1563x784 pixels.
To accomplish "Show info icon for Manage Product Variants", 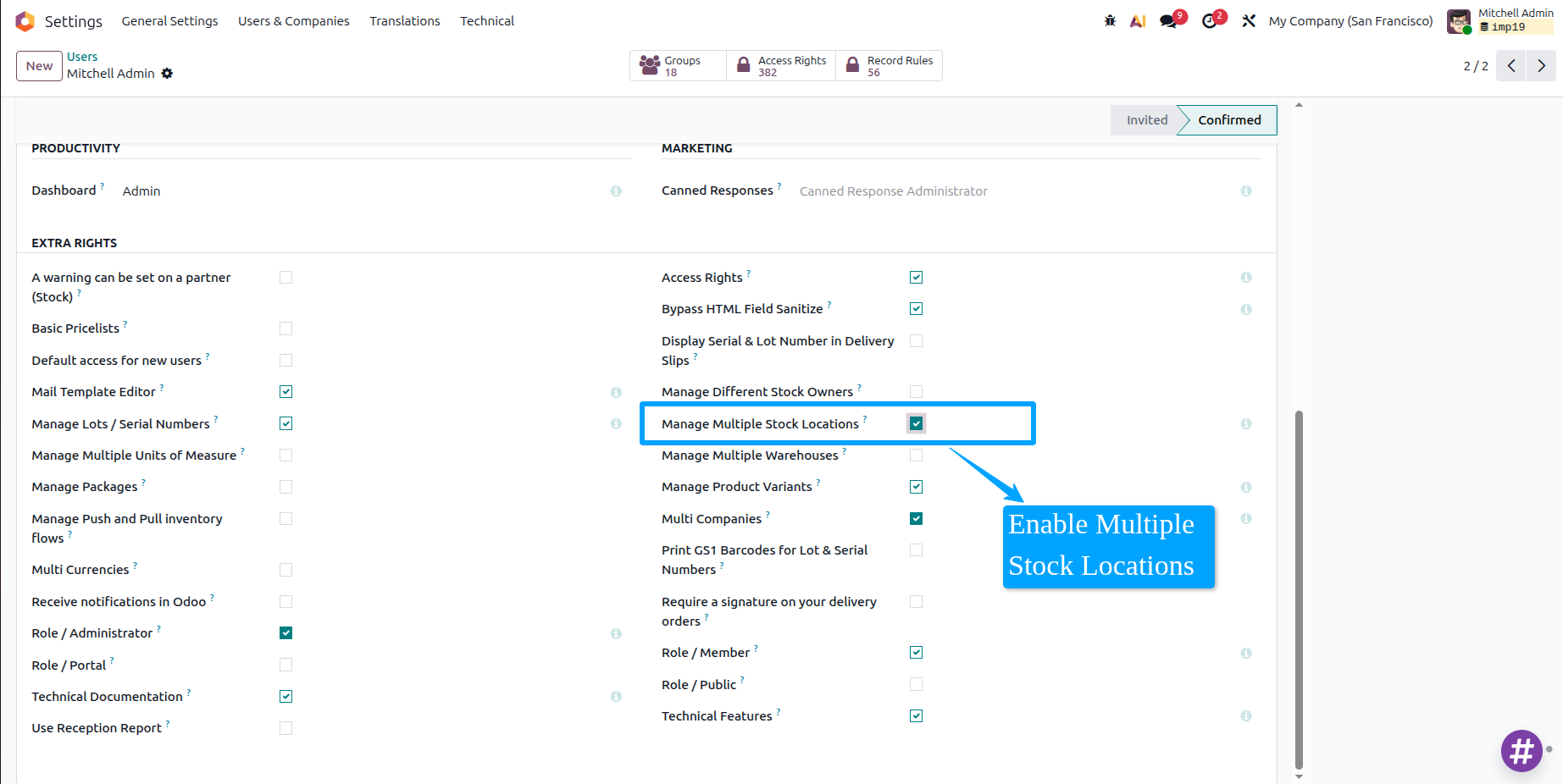I will [1246, 488].
